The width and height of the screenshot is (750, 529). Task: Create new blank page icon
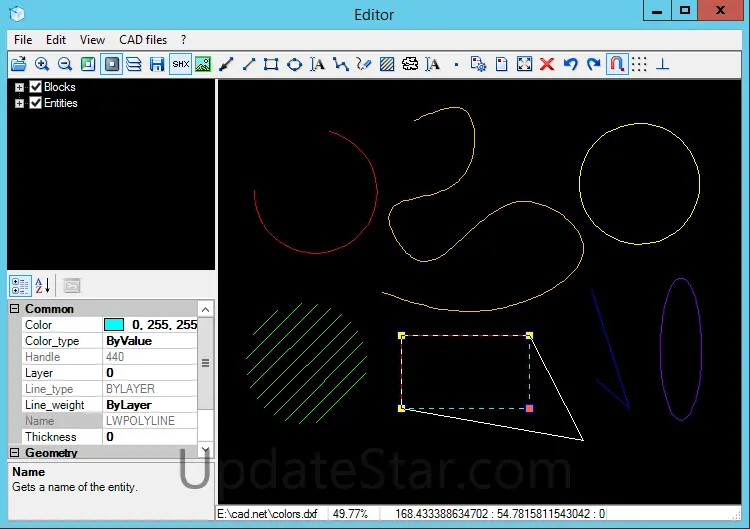tap(501, 64)
